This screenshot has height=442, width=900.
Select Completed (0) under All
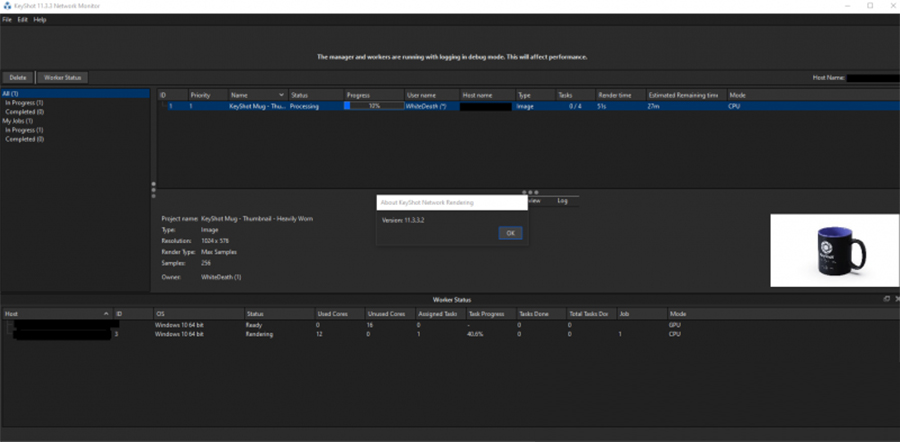pos(26,111)
